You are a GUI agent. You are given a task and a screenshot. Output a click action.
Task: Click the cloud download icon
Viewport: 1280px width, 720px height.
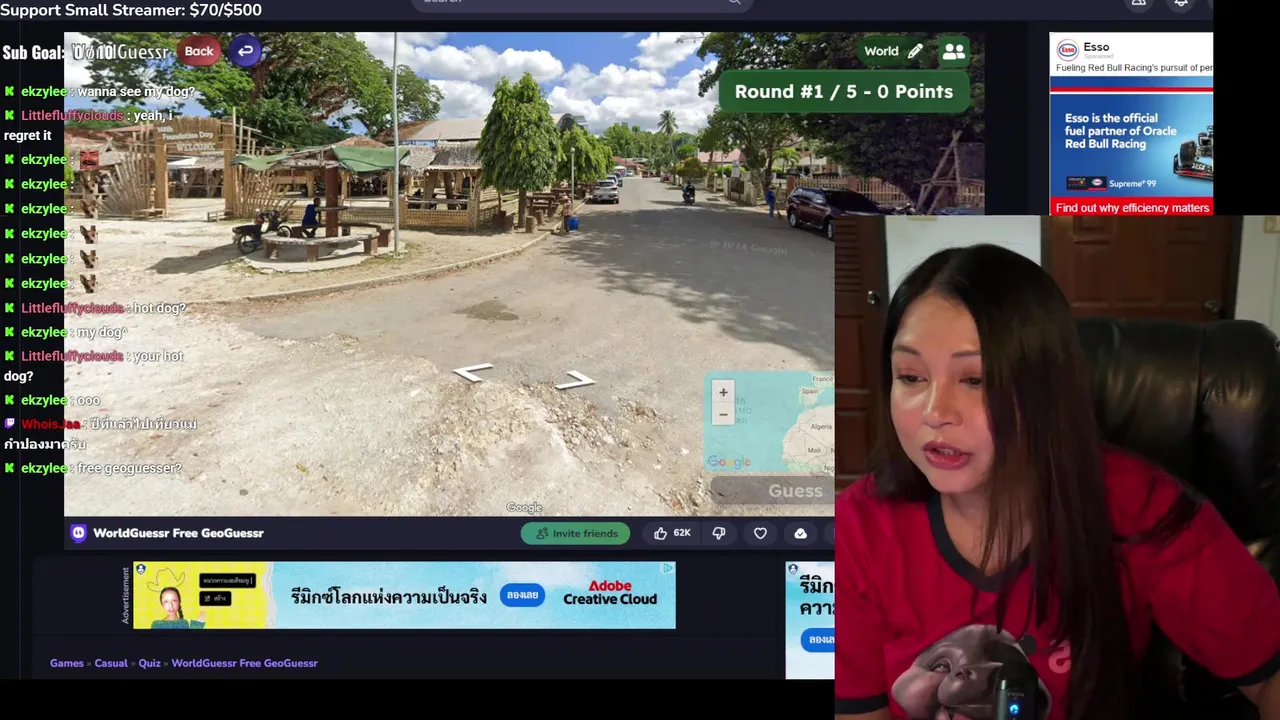pos(800,533)
